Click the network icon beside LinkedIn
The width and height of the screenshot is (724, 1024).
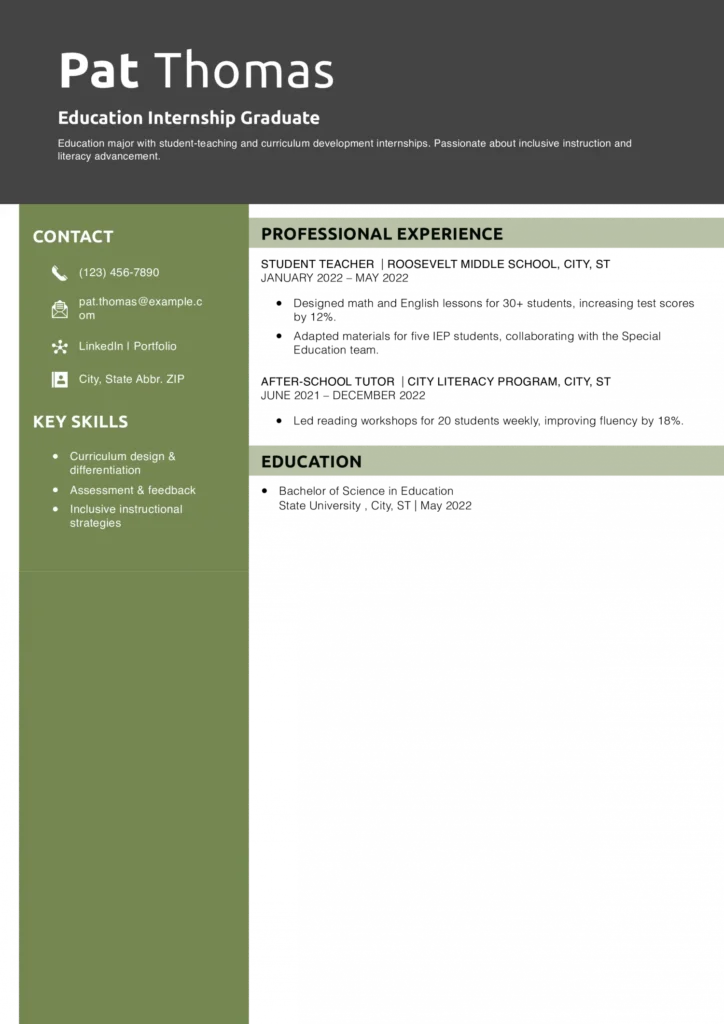[x=59, y=347]
